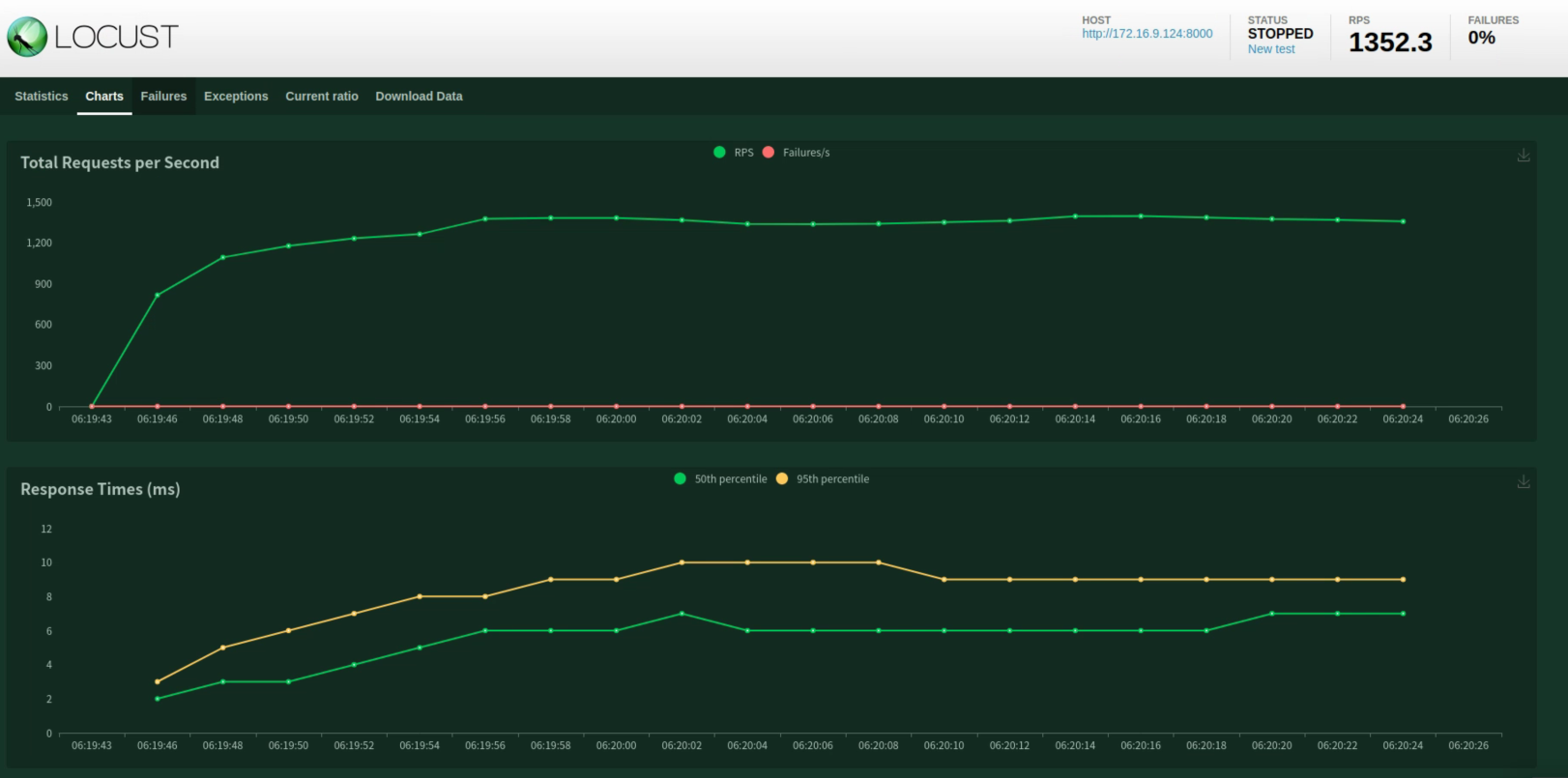Click the 06:20:26 label on the RPS chart
The height and width of the screenshot is (778, 1568).
click(1468, 419)
